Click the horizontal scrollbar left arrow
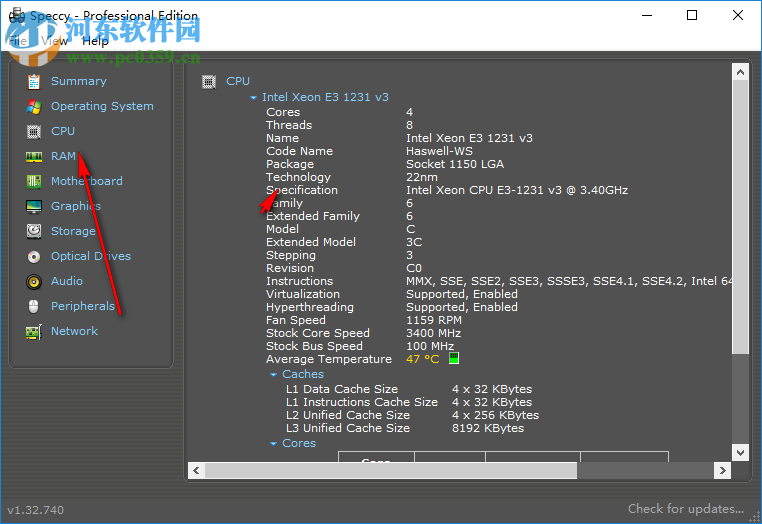 tap(196, 470)
